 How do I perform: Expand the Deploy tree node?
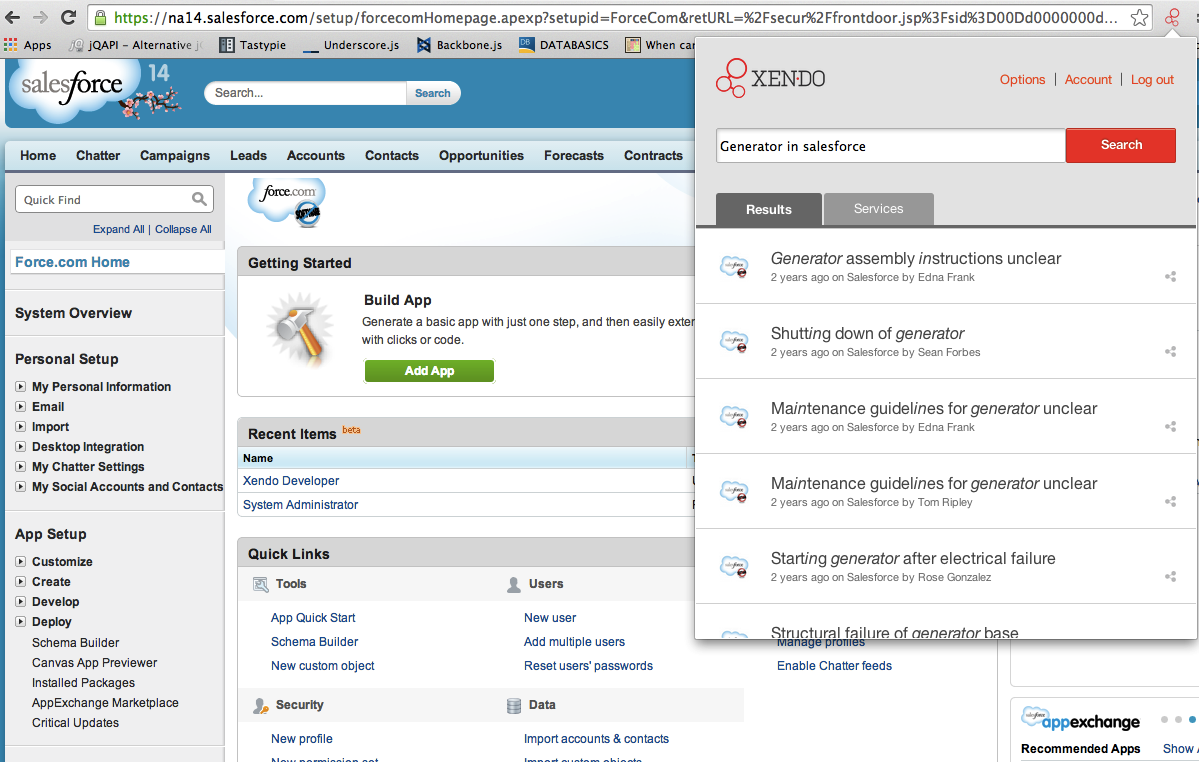21,621
